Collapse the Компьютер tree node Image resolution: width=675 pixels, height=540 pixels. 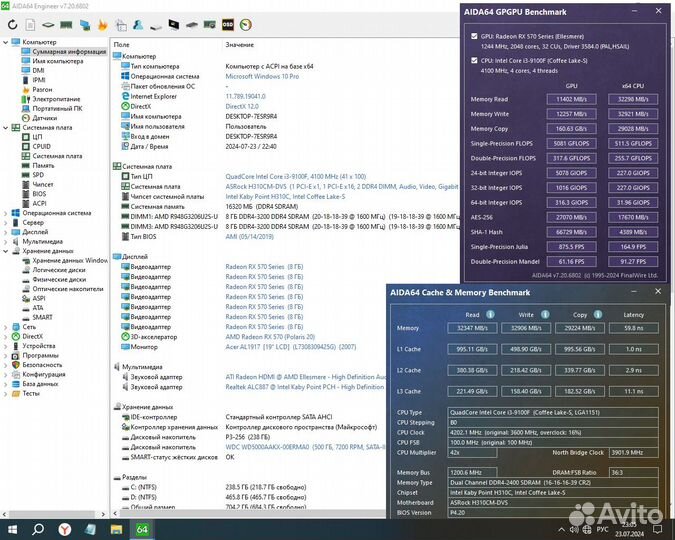click(x=5, y=42)
